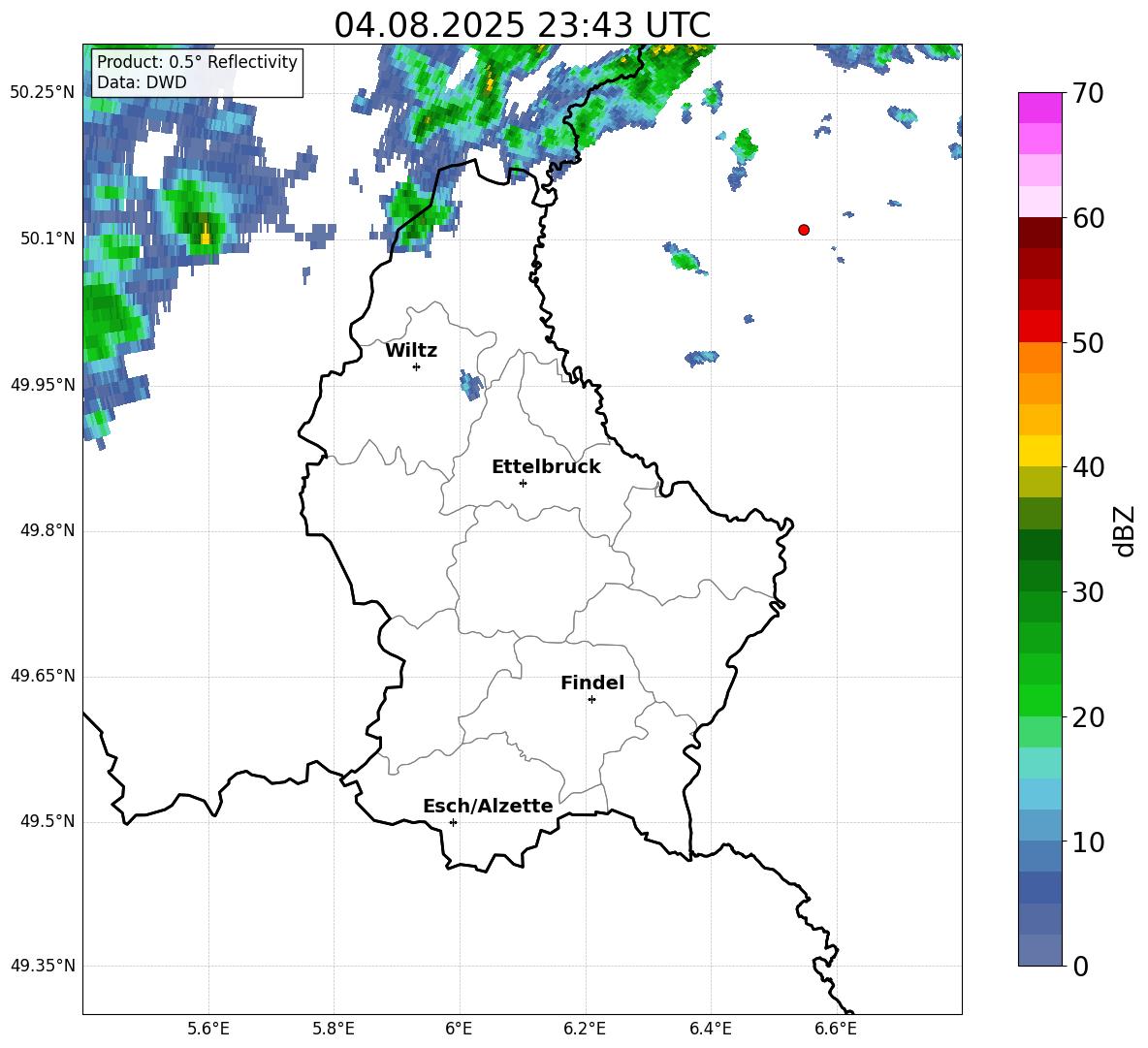This screenshot has width=1148, height=1048.
Task: Click the Esch/Alzette station label
Action: [x=488, y=806]
